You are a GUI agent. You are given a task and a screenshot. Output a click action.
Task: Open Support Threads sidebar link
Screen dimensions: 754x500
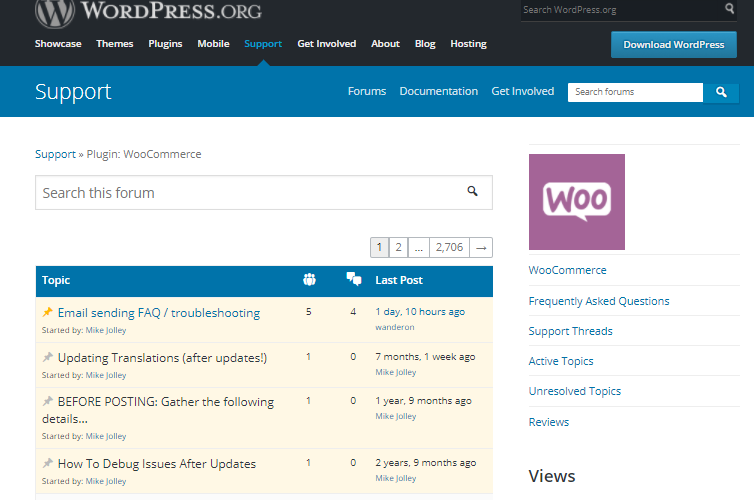(570, 331)
